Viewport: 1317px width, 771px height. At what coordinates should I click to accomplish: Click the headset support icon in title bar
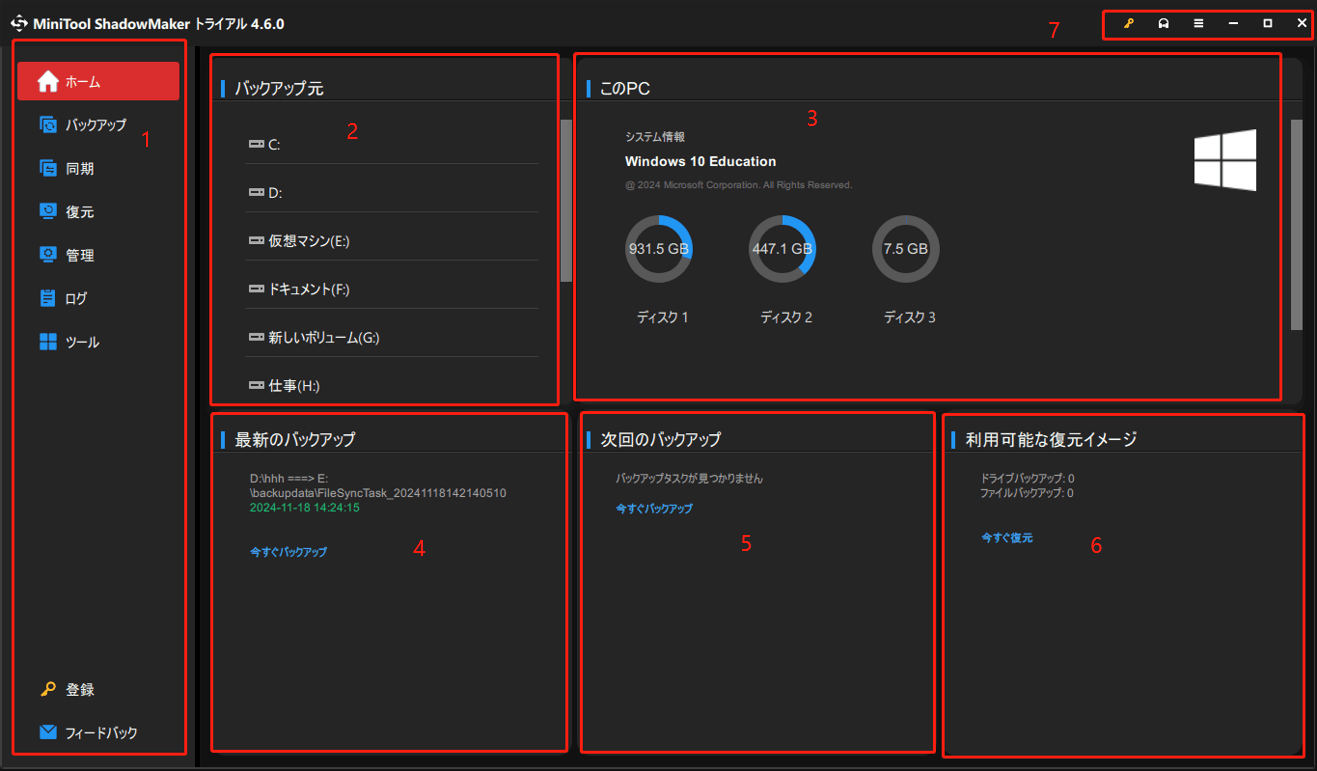click(1163, 23)
